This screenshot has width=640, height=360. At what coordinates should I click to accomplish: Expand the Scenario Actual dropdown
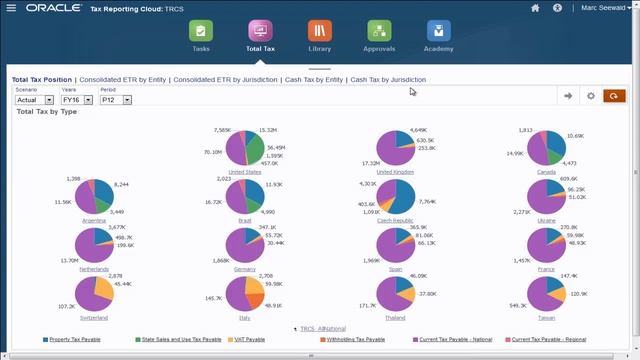(x=49, y=100)
